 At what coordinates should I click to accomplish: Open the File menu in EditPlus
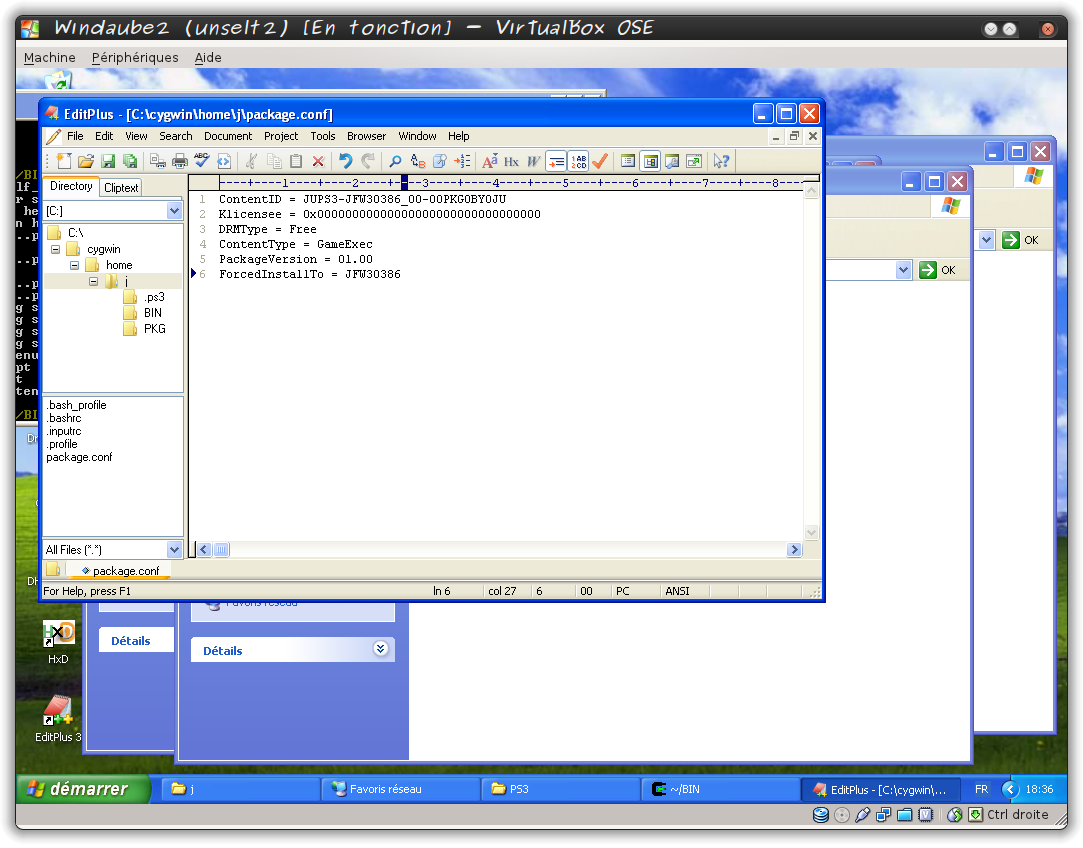pyautogui.click(x=75, y=136)
